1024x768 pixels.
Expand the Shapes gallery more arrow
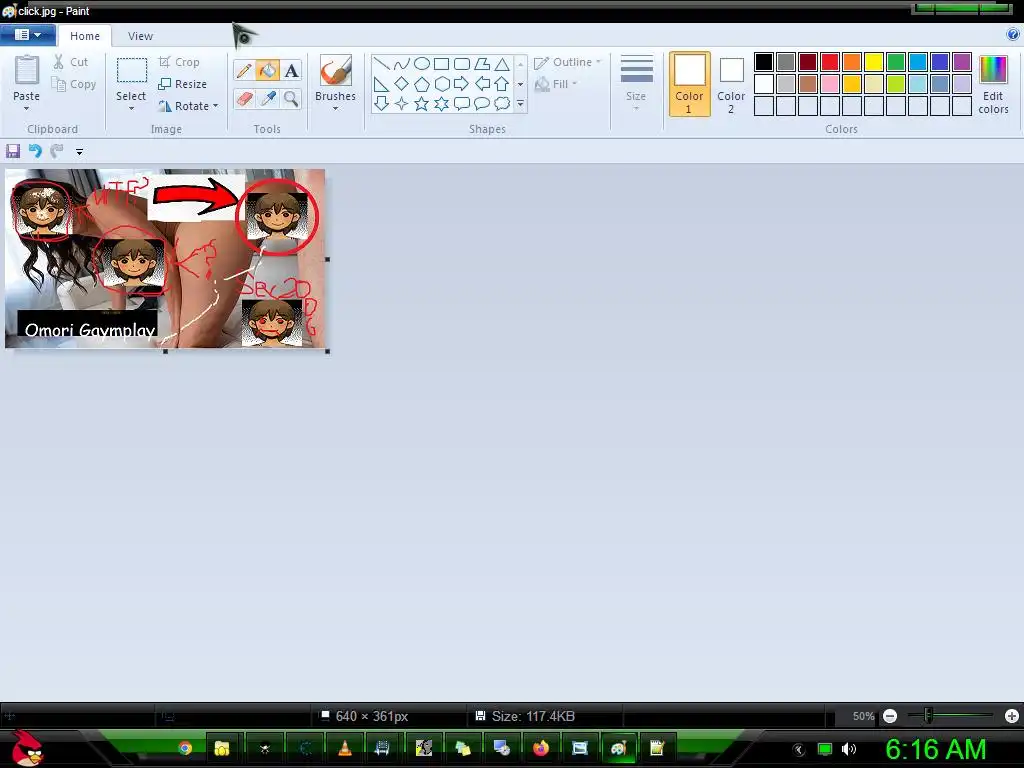pos(520,103)
